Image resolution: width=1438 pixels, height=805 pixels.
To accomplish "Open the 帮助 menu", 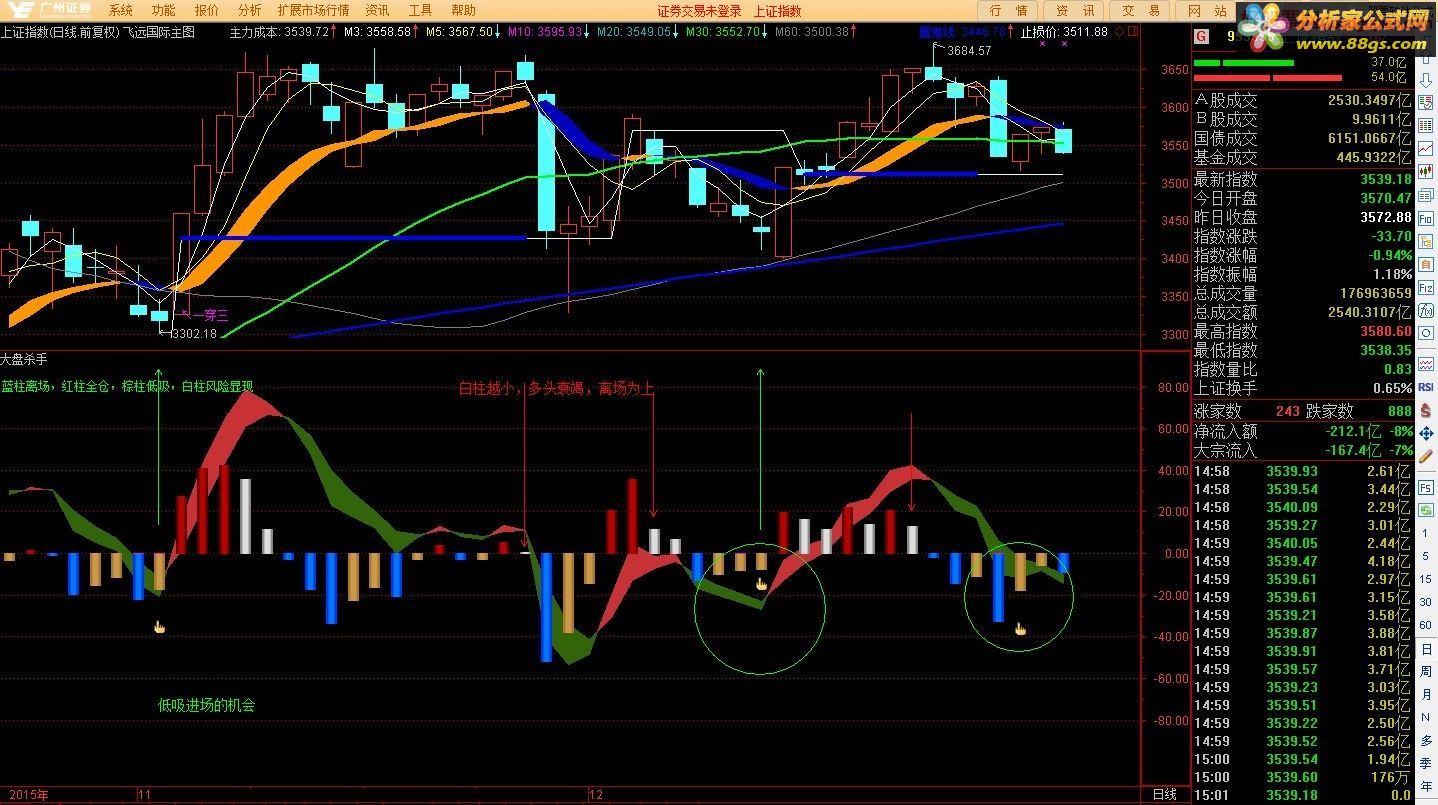I will pos(464,10).
